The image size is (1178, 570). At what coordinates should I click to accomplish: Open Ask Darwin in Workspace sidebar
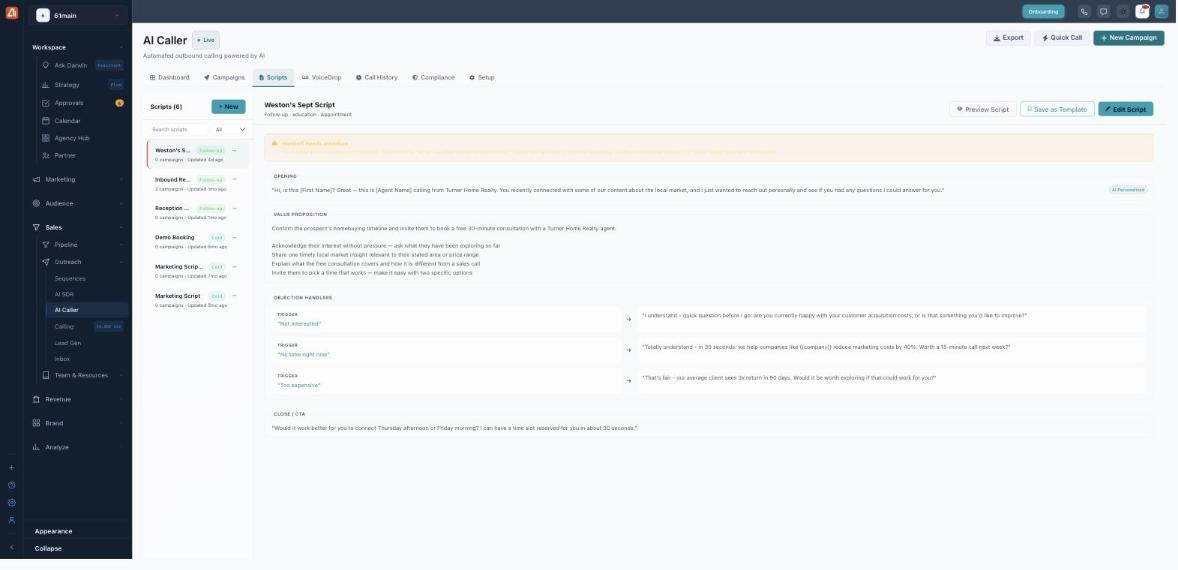tap(83, 65)
